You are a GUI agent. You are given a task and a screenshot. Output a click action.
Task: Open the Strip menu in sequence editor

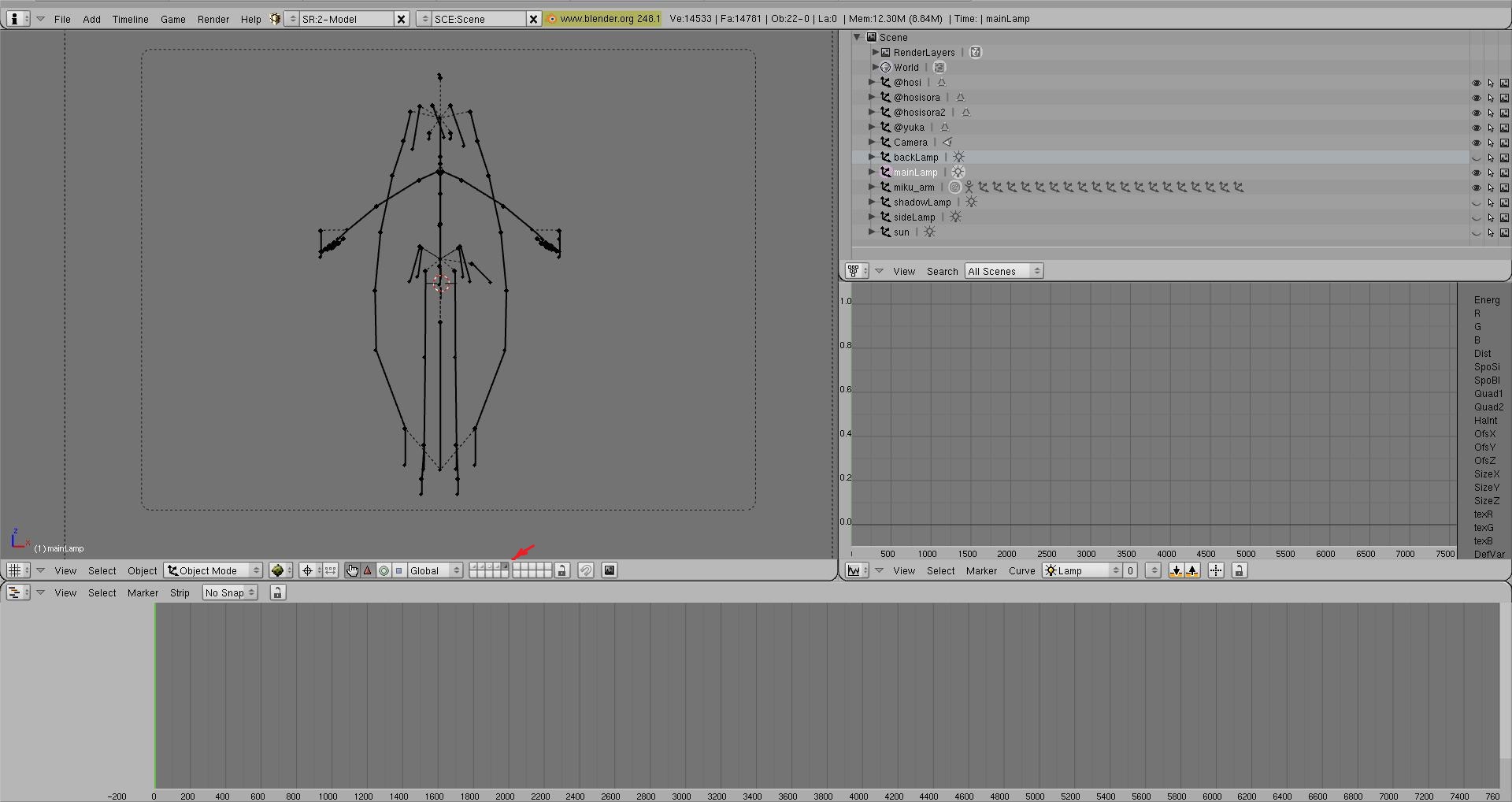point(180,592)
